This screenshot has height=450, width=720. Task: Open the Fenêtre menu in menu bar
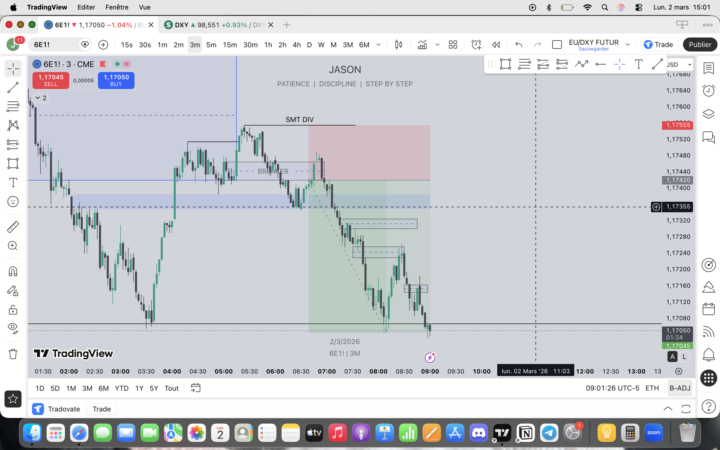pos(117,7)
